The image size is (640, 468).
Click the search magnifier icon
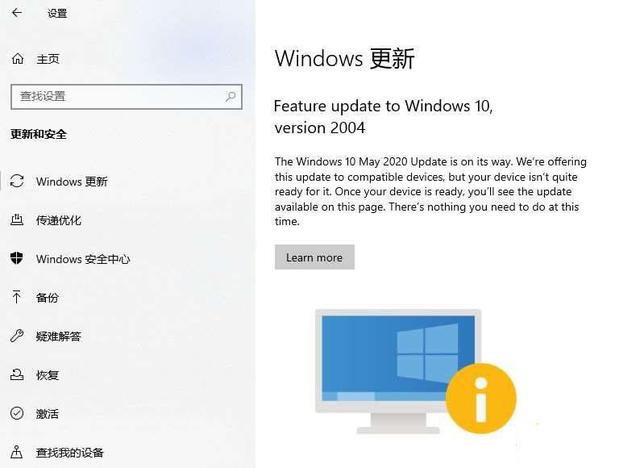point(231,97)
